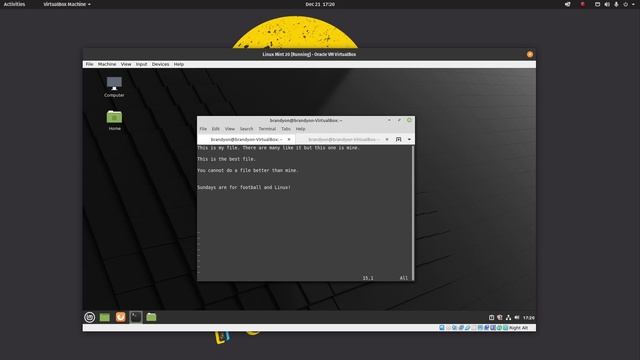The height and width of the screenshot is (360, 640).
Task: Open the terminal View menu
Action: [230, 129]
